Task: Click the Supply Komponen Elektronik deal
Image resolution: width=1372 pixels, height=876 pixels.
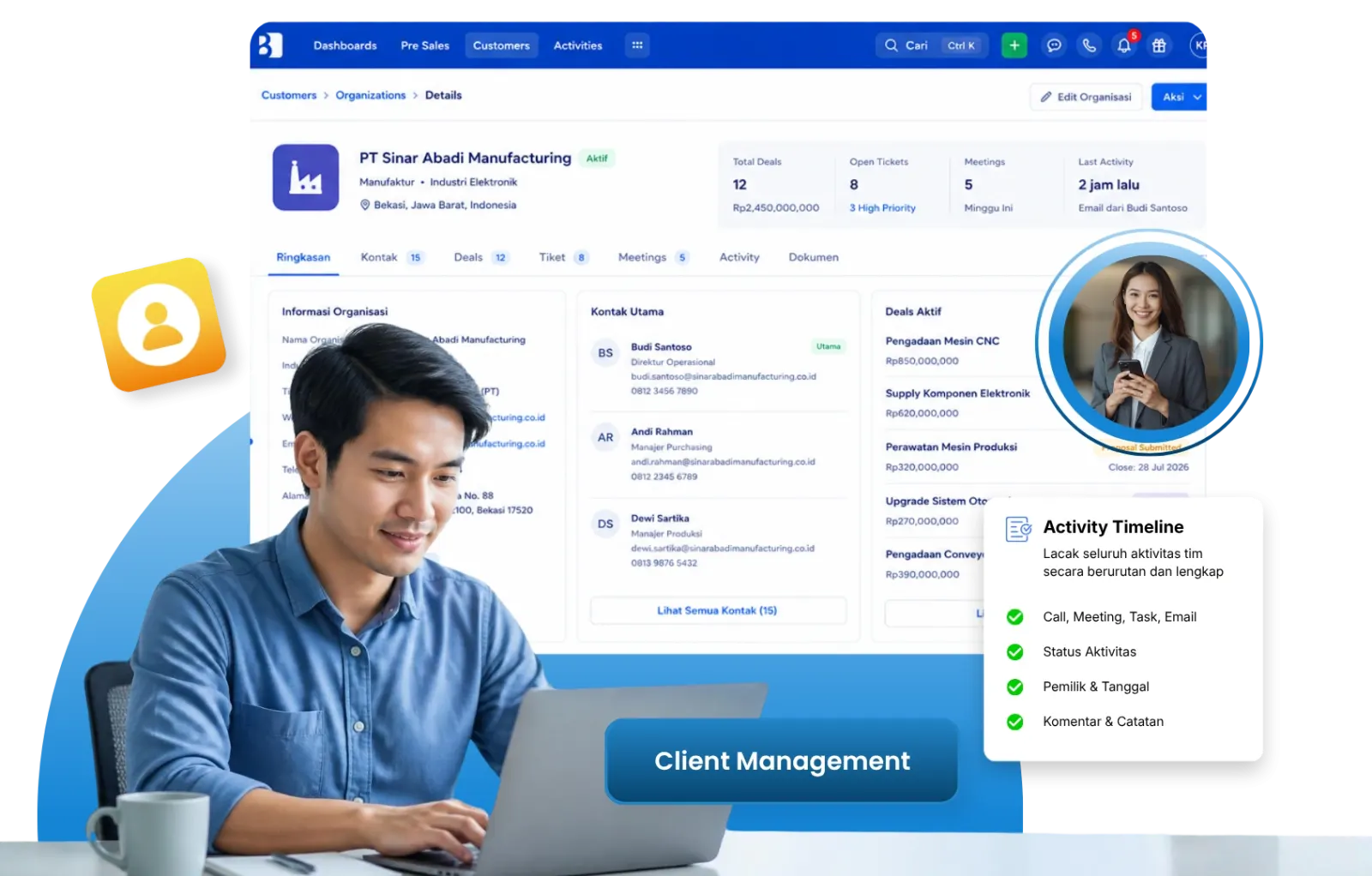Action: click(958, 393)
